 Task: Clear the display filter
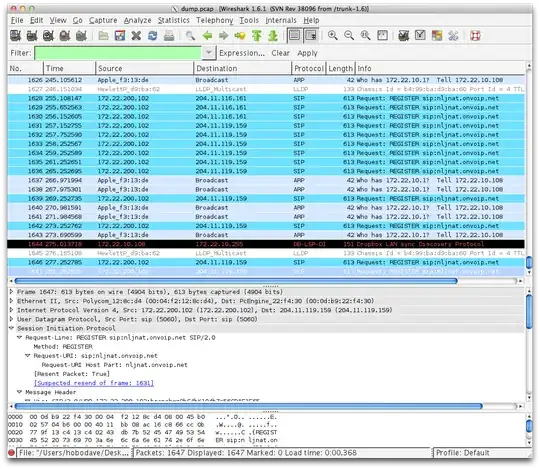click(x=280, y=53)
